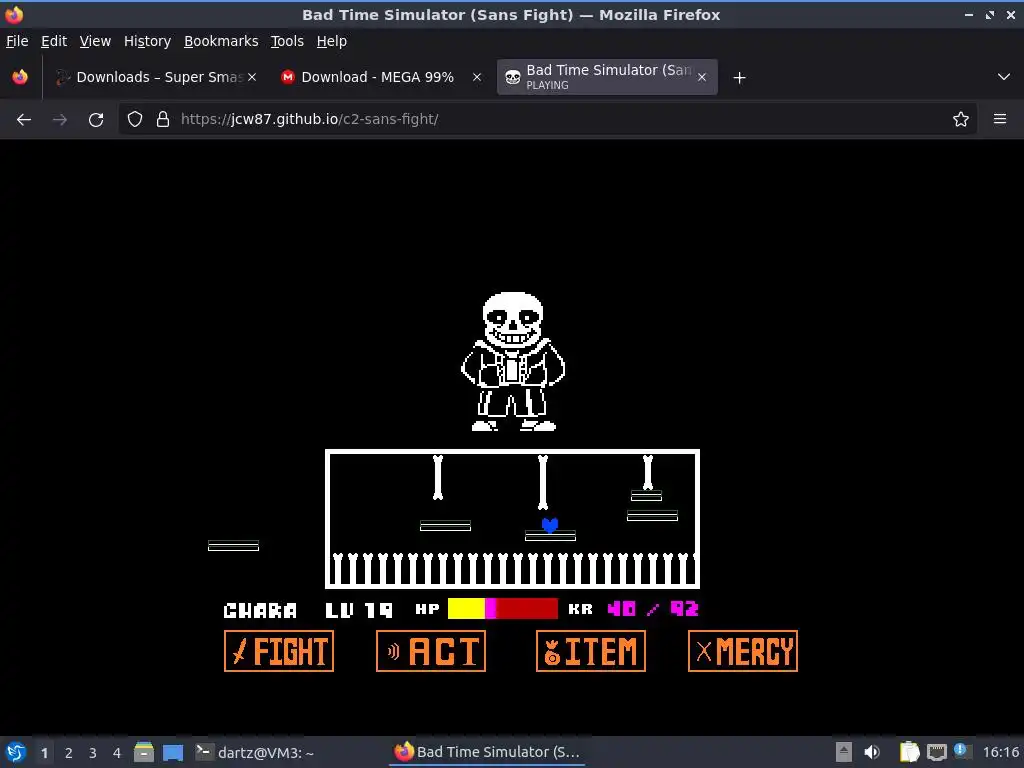Open the update notification tray icon
Screen dimensions: 1024x768
tap(961, 751)
